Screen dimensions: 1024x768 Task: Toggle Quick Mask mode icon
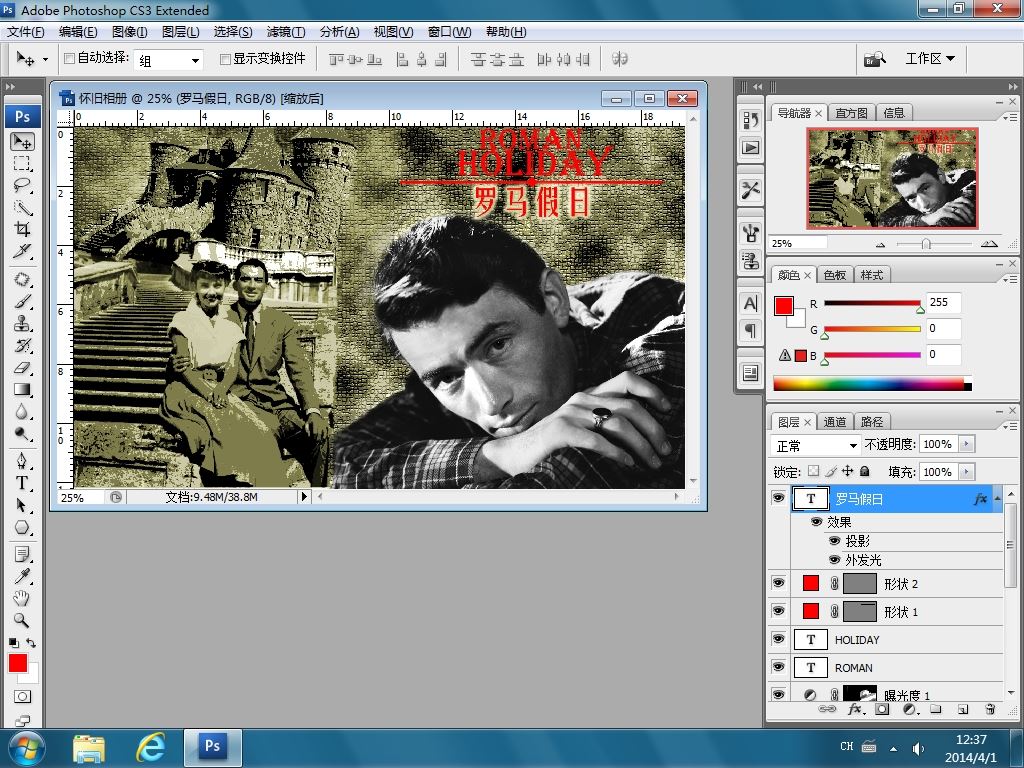(22, 696)
